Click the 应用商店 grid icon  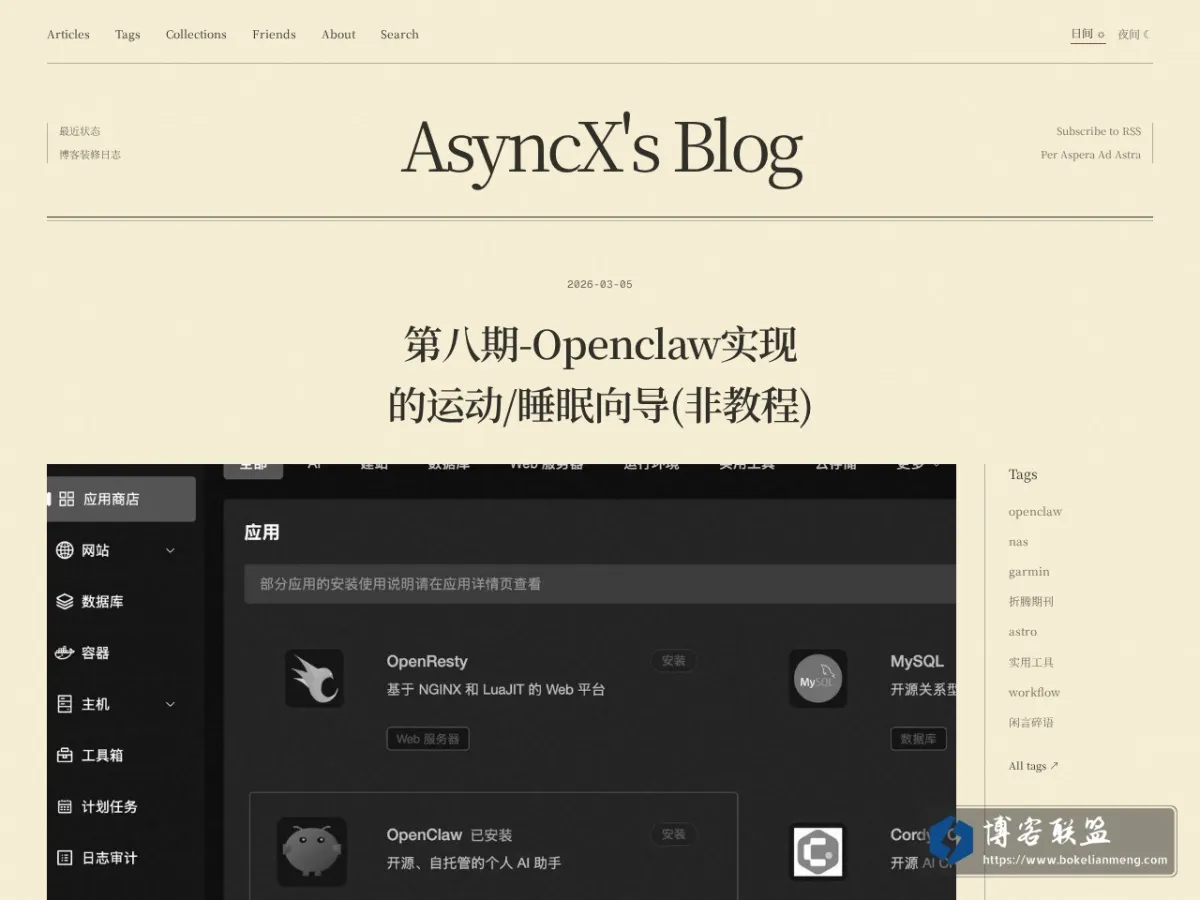point(67,499)
